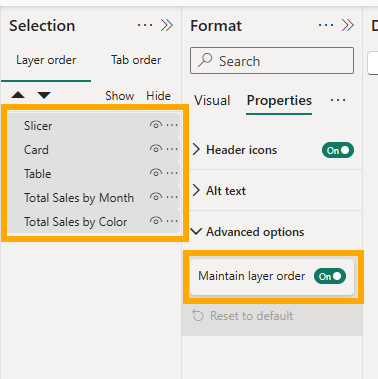Move layer down with the down arrow

pos(44,95)
